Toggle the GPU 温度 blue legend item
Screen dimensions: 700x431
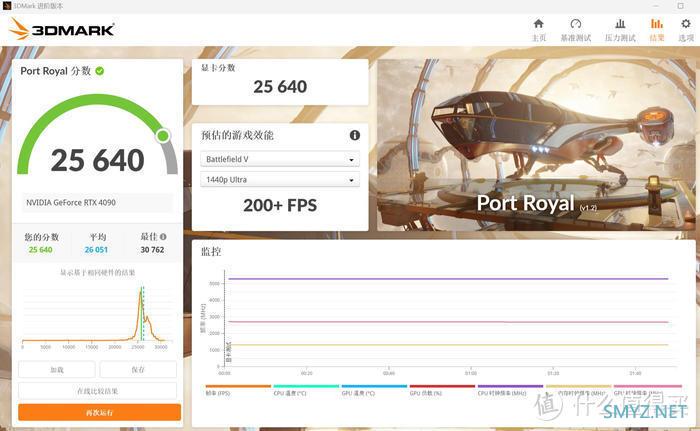(x=374, y=390)
